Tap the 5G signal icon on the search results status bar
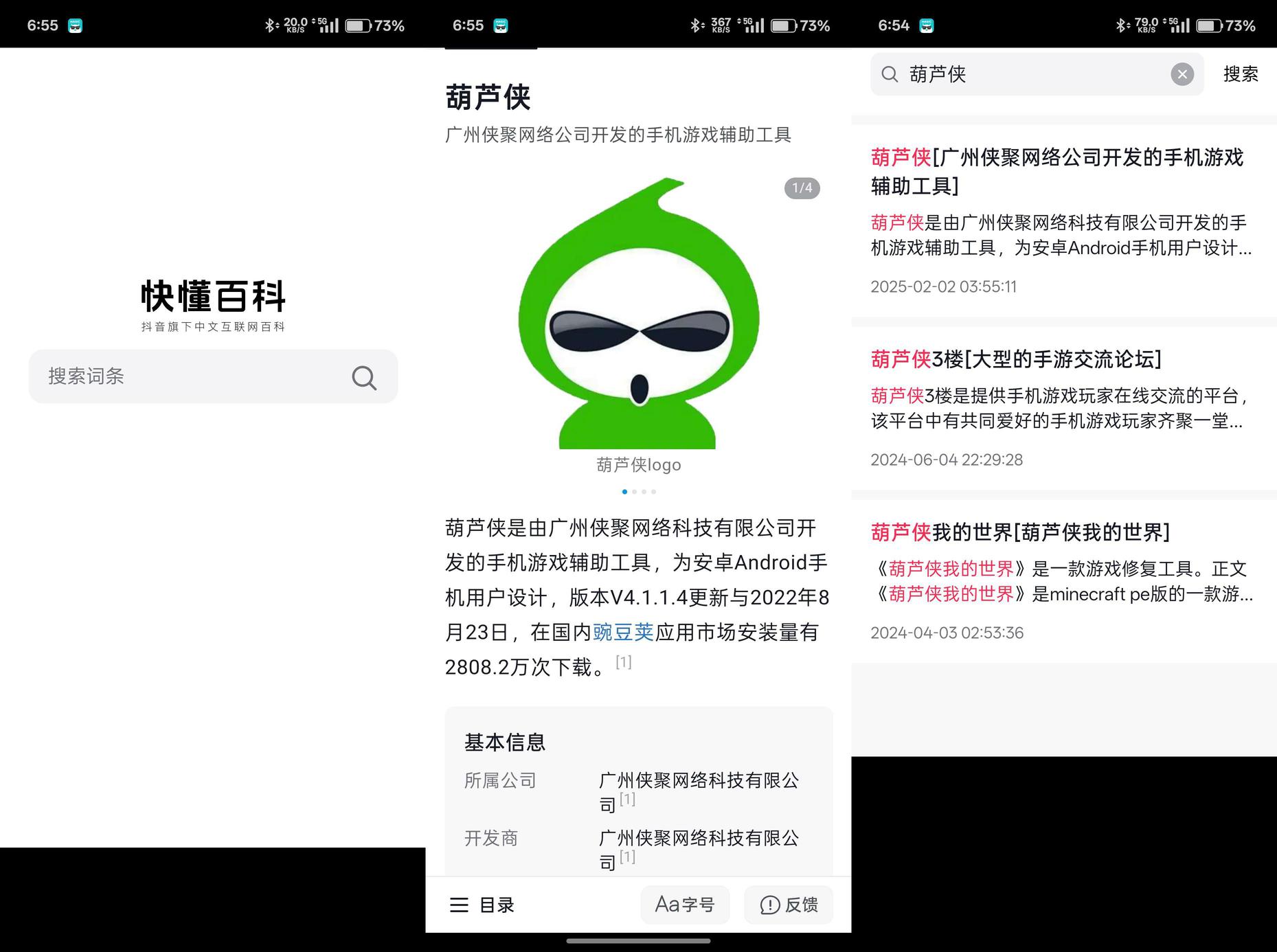The height and width of the screenshot is (952, 1277). [x=1176, y=25]
